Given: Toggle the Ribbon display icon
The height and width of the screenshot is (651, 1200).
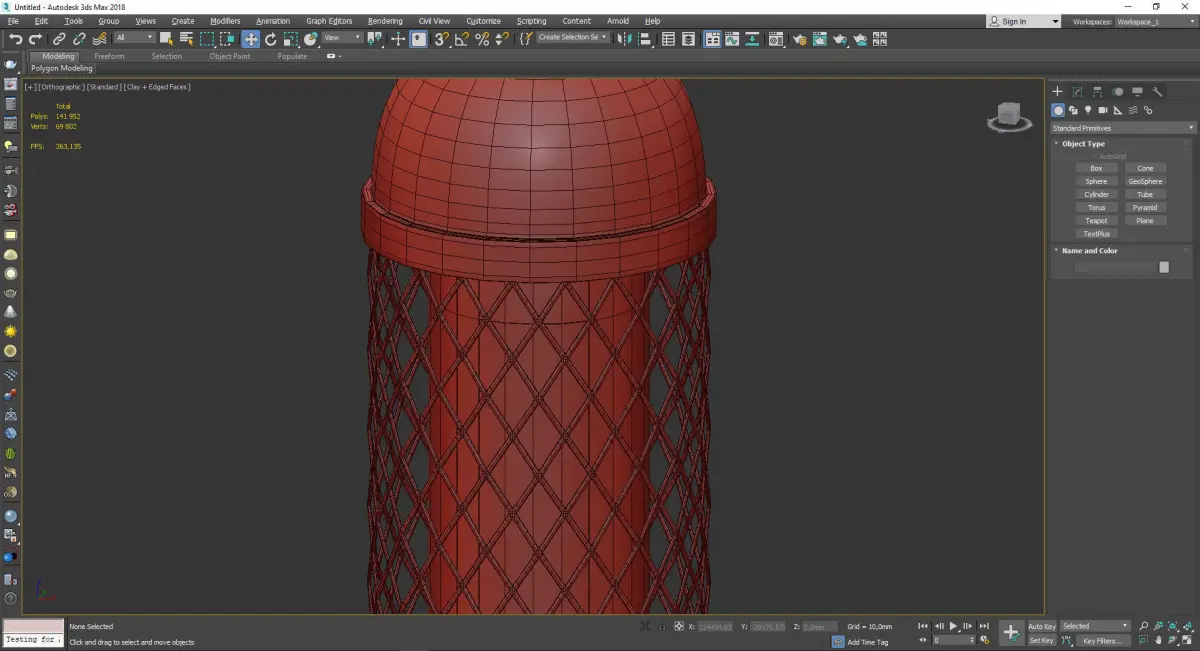Looking at the screenshot, I should [712, 39].
